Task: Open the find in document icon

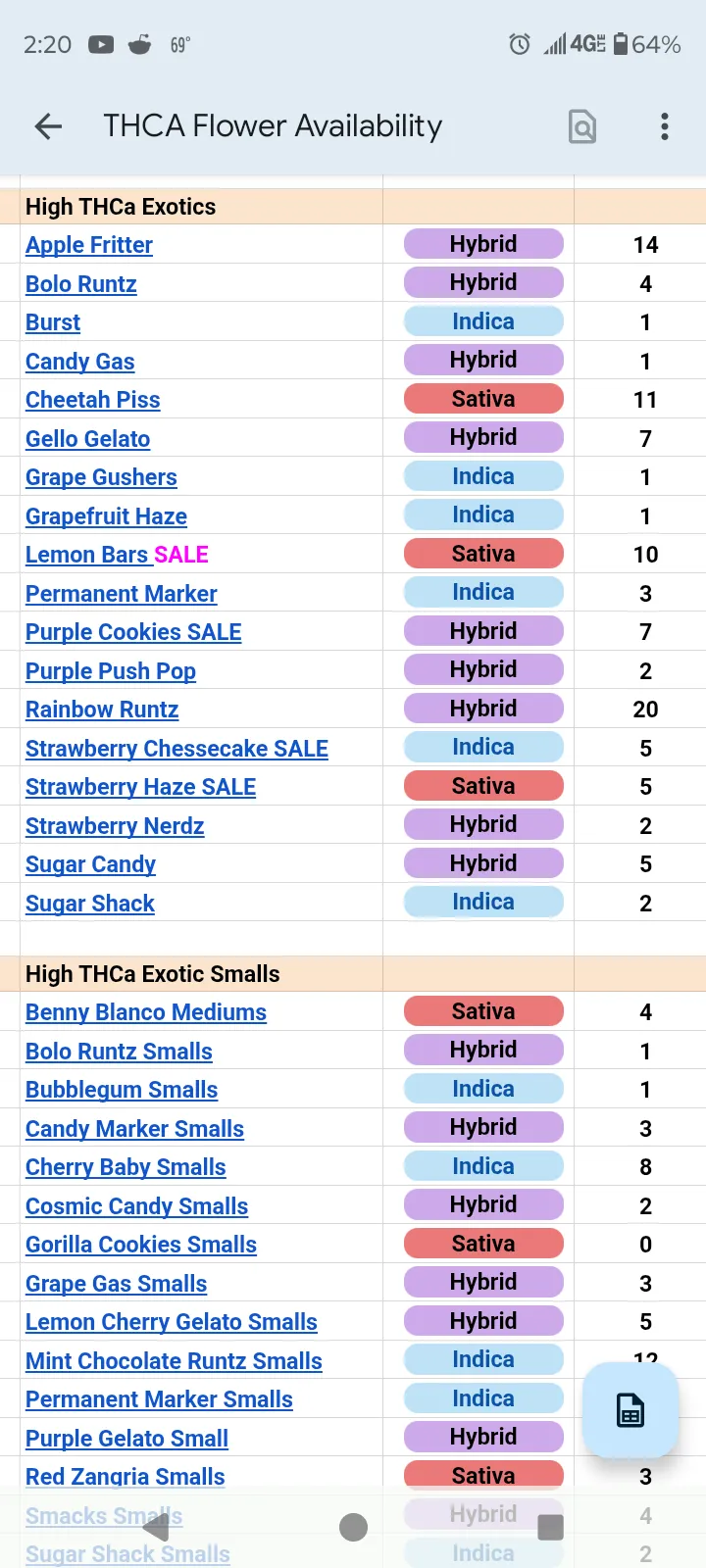Action: (582, 126)
